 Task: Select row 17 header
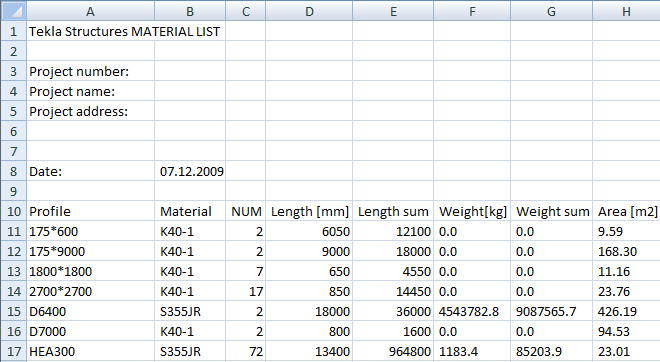13,351
